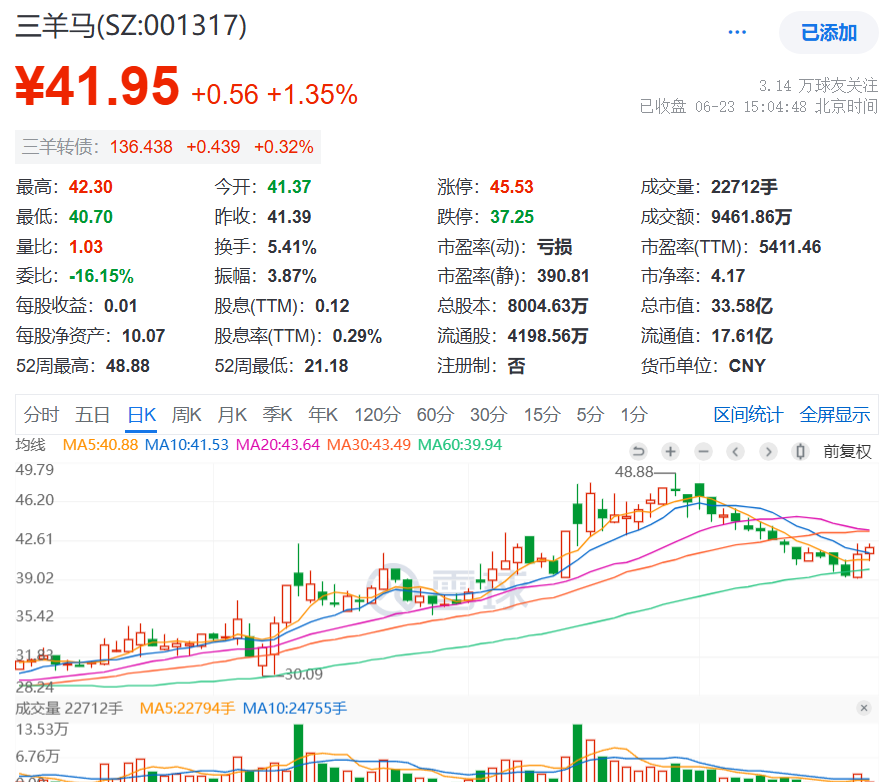Click the 已添加 watchlist button
894x782 pixels.
click(828, 33)
